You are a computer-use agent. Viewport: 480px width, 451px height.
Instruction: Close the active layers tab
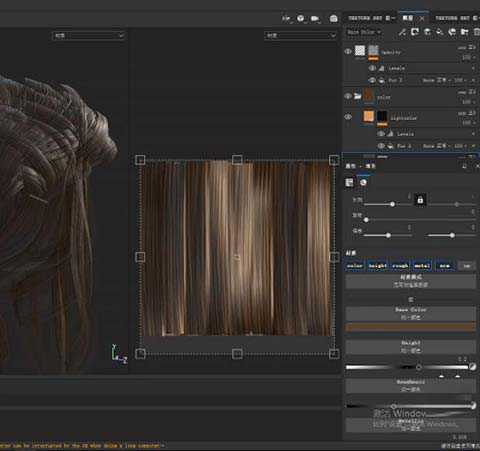(x=422, y=18)
